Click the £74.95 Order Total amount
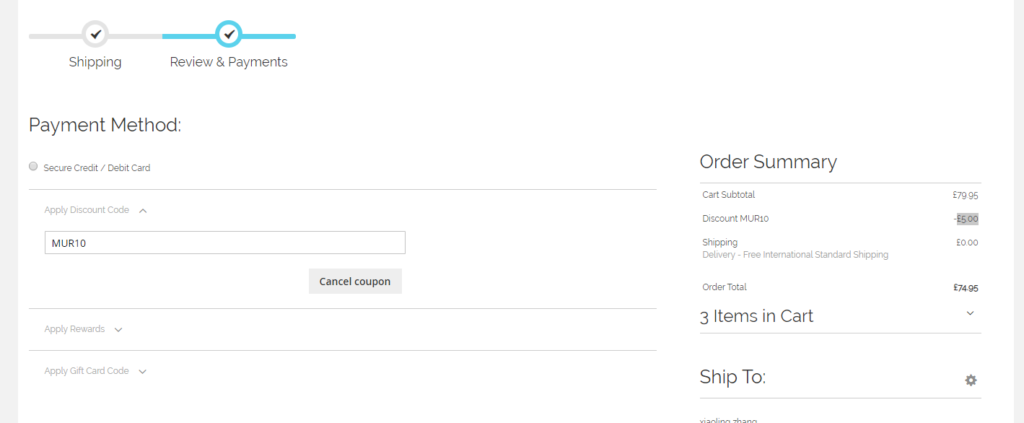 965,288
